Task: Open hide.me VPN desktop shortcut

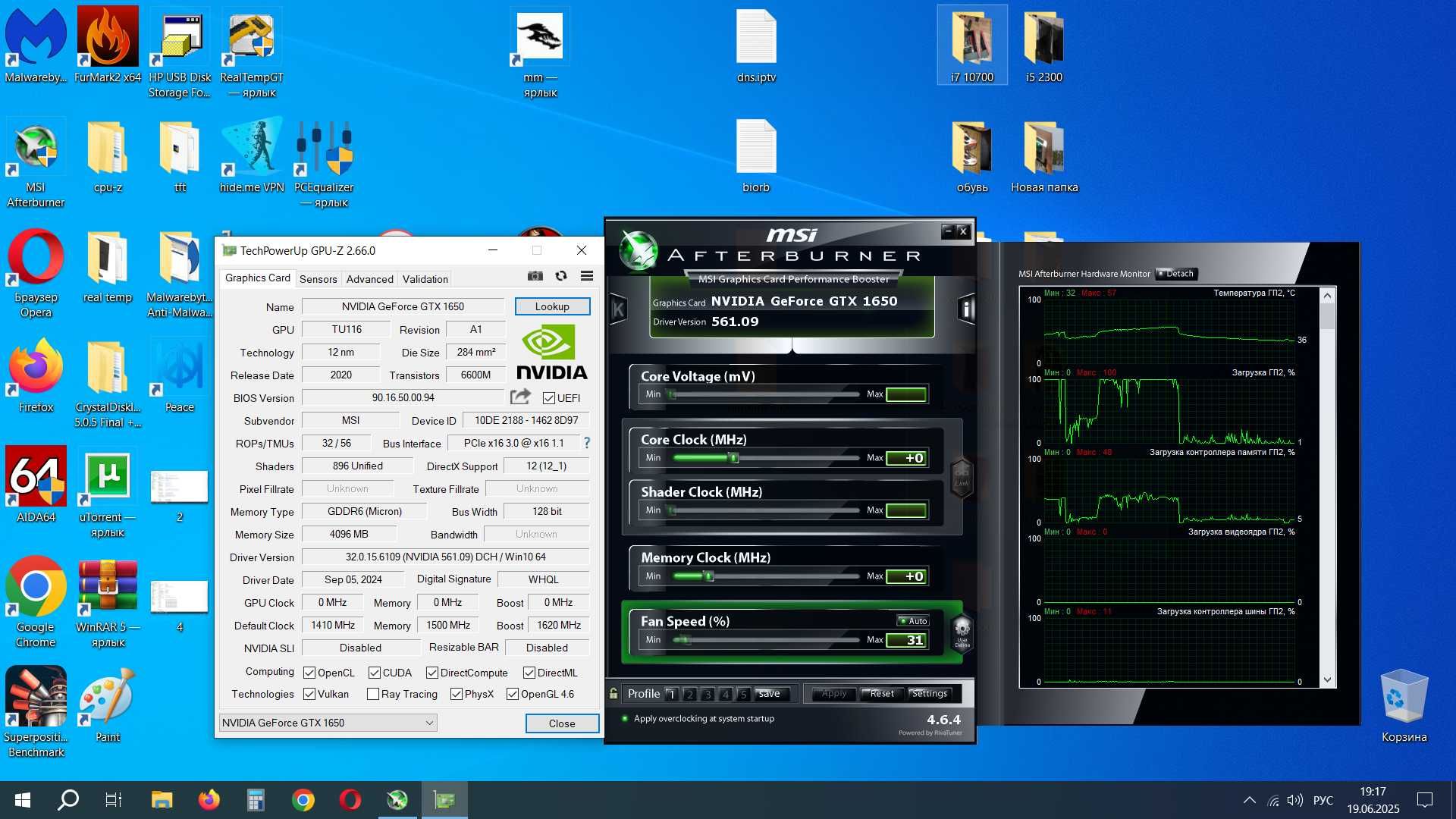Action: [x=252, y=155]
